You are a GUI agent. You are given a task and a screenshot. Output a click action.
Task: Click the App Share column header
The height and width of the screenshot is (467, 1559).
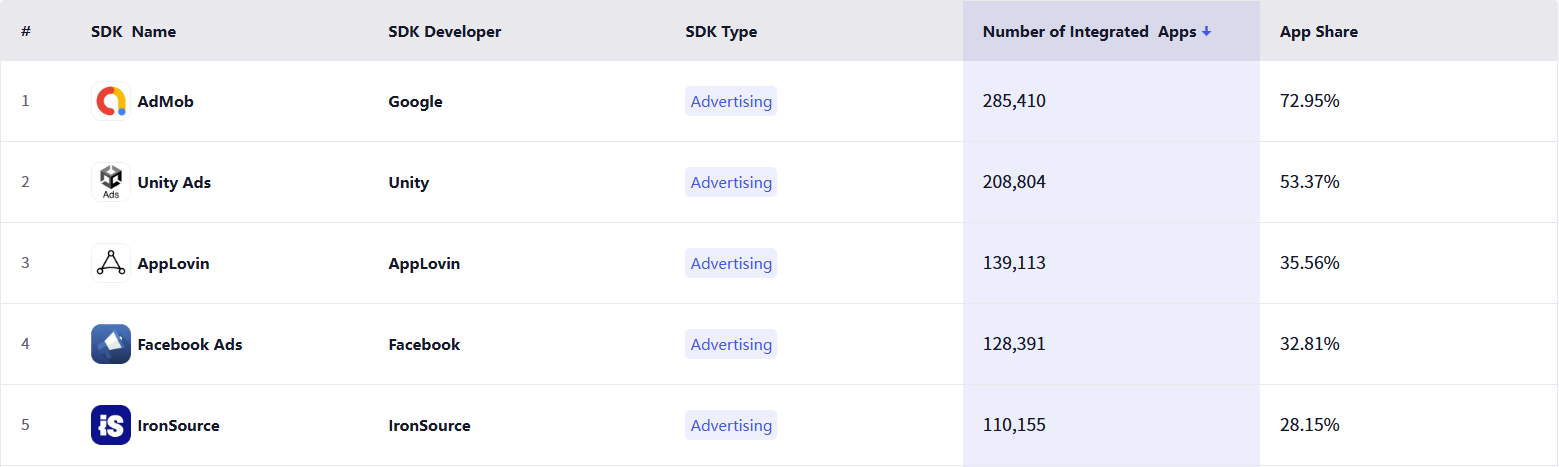click(1319, 32)
